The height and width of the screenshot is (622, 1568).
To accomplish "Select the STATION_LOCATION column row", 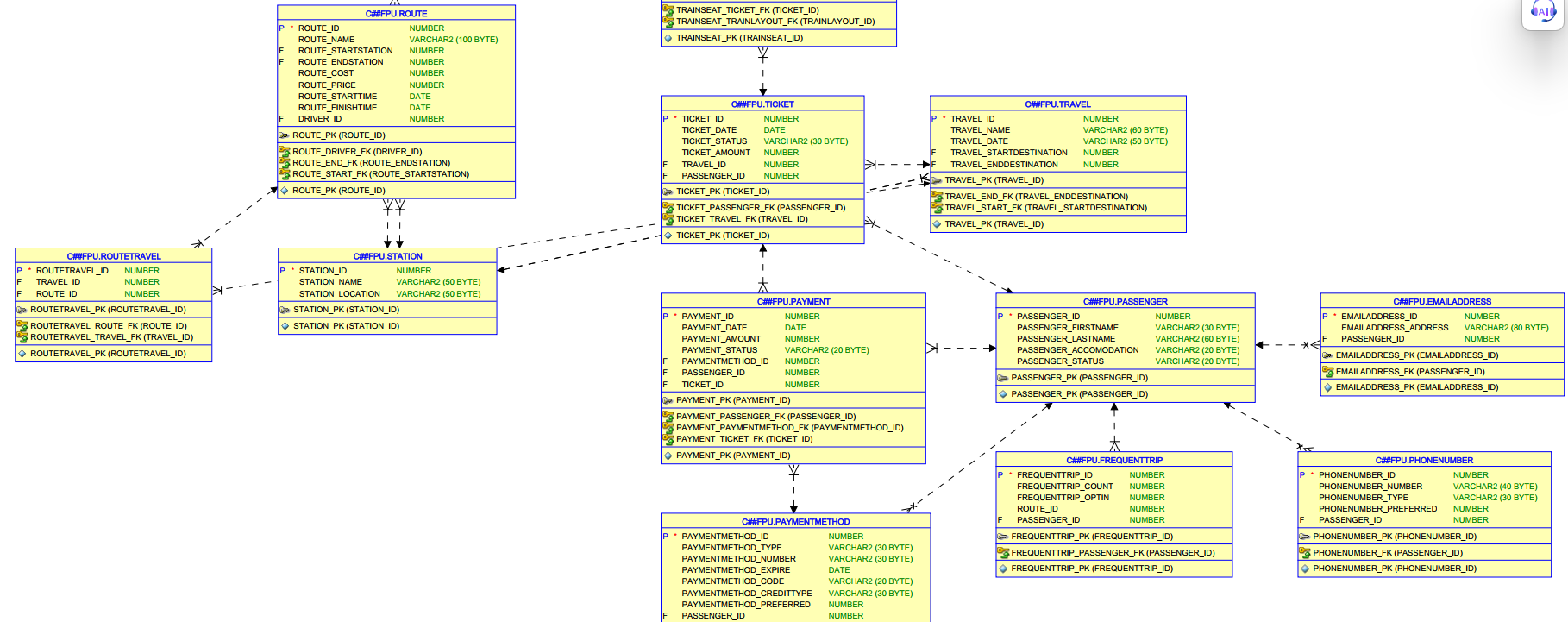I will [x=339, y=294].
